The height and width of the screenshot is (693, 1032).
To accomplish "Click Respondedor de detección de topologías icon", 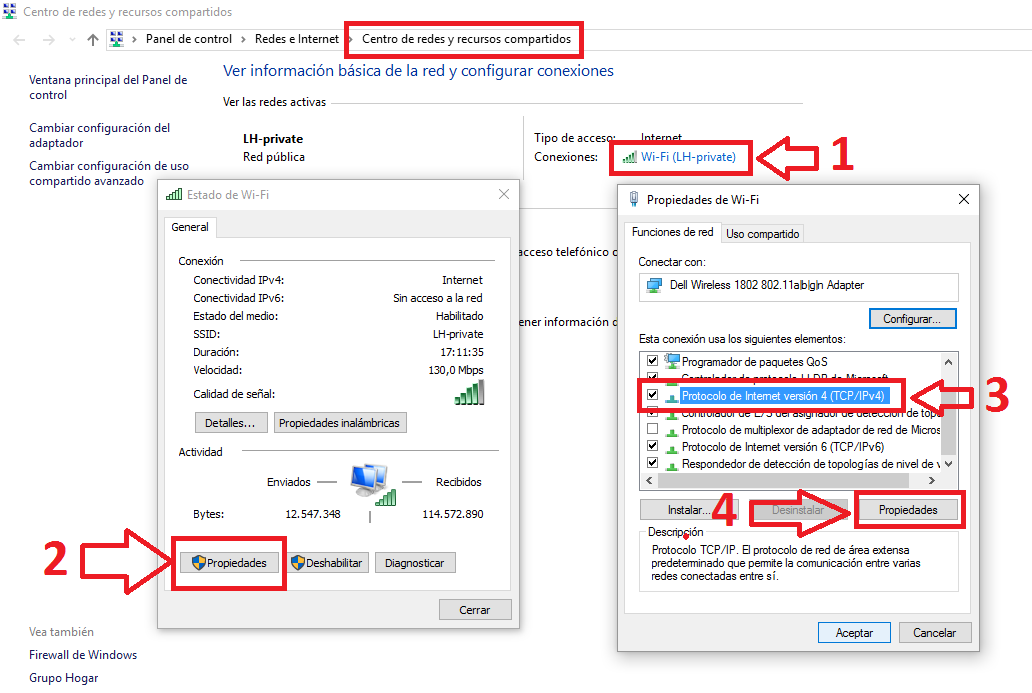I will 671,466.
